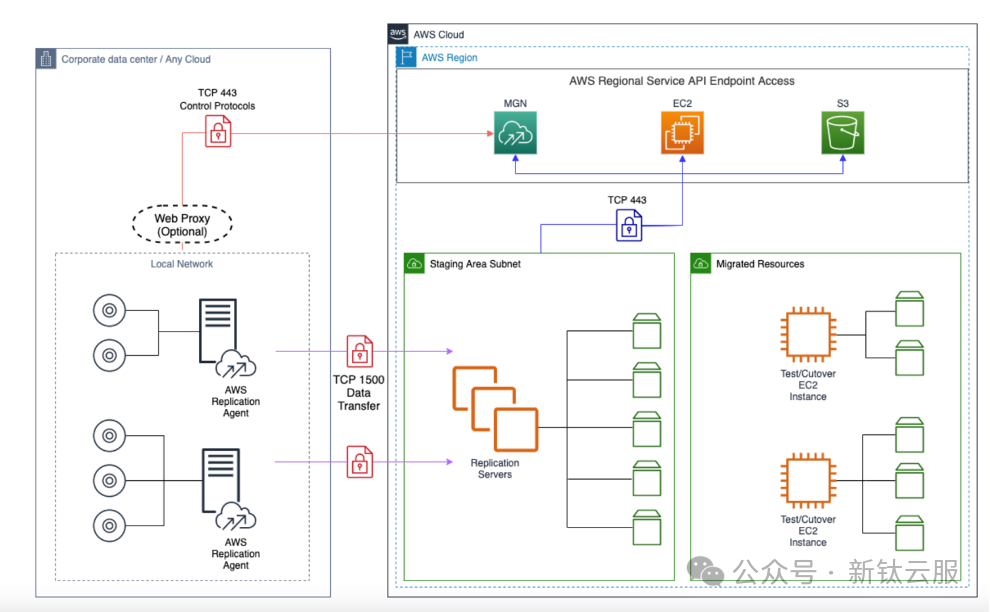The width and height of the screenshot is (990, 612).
Task: Click the red lock icon under Control Protocols
Action: pos(218,131)
